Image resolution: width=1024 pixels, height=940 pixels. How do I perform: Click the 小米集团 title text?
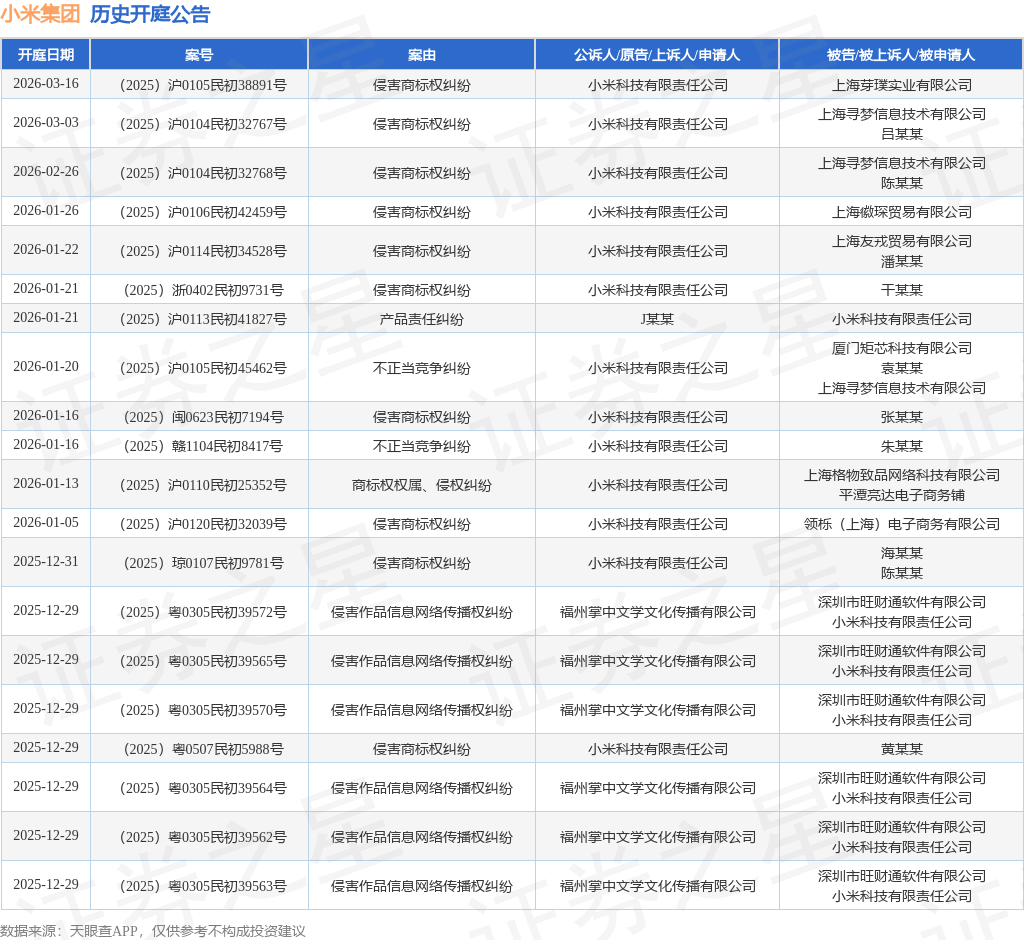pyautogui.click(x=40, y=14)
